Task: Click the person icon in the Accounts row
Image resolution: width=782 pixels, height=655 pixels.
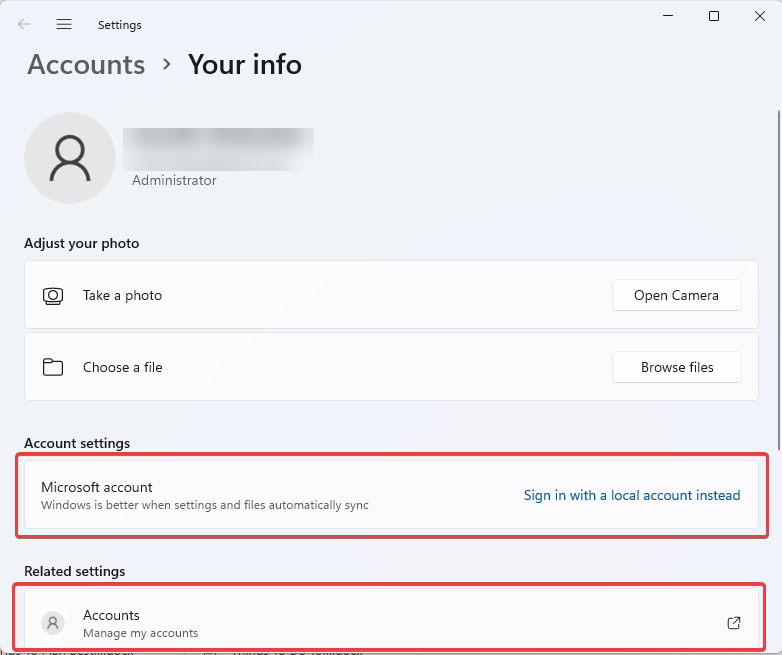Action: pyautogui.click(x=53, y=623)
